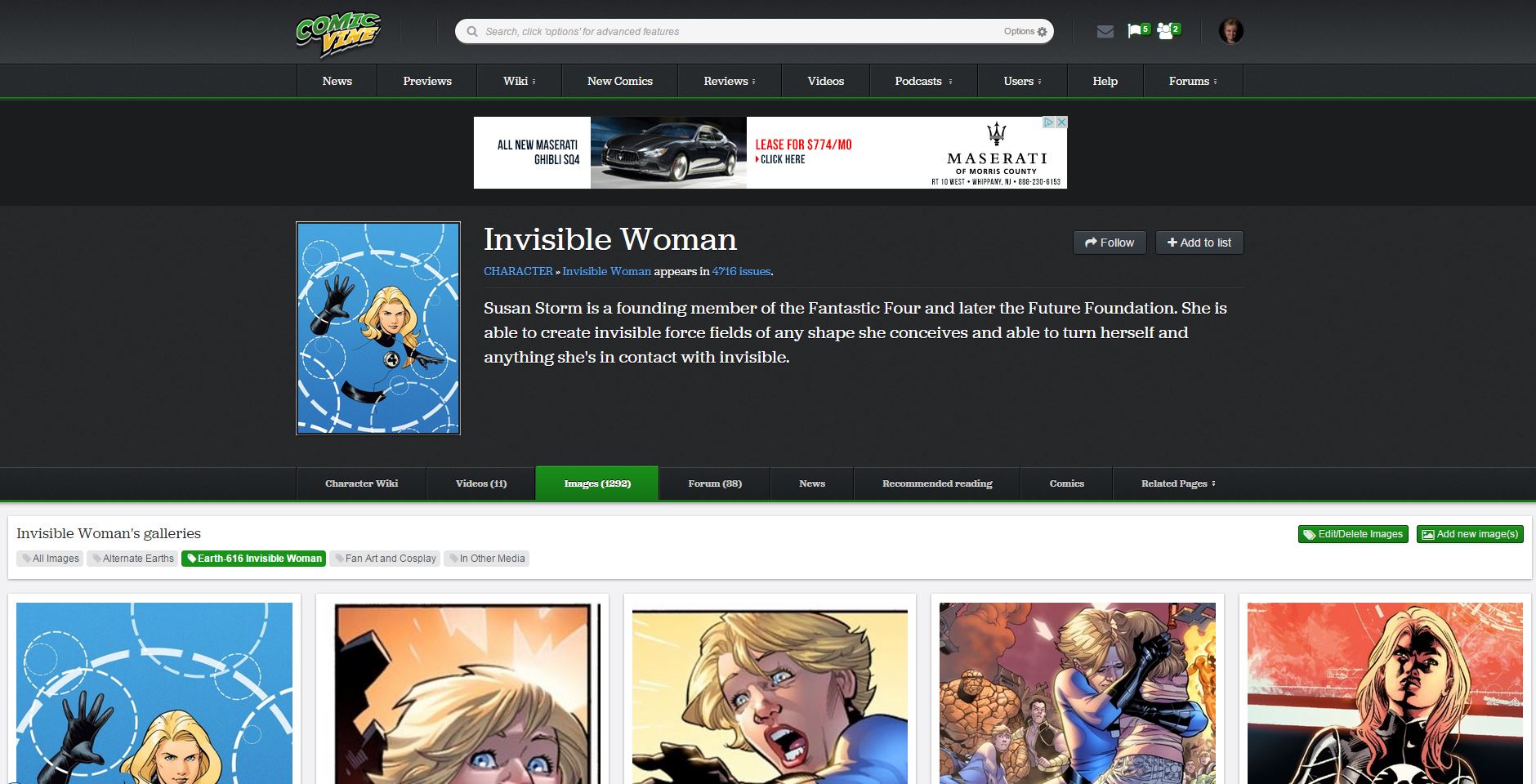Switch to the Comics tab
1536x784 pixels.
[1066, 483]
